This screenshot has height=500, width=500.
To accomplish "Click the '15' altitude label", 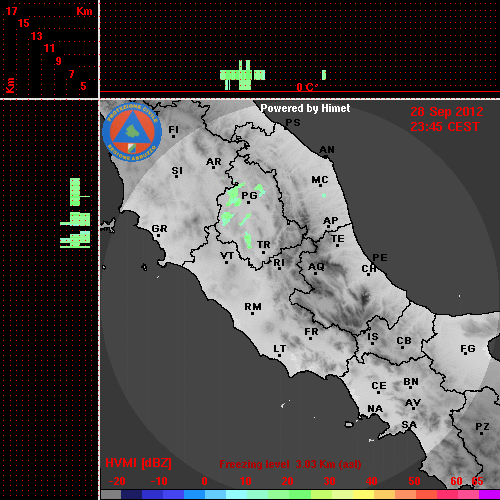I will click(x=24, y=23).
